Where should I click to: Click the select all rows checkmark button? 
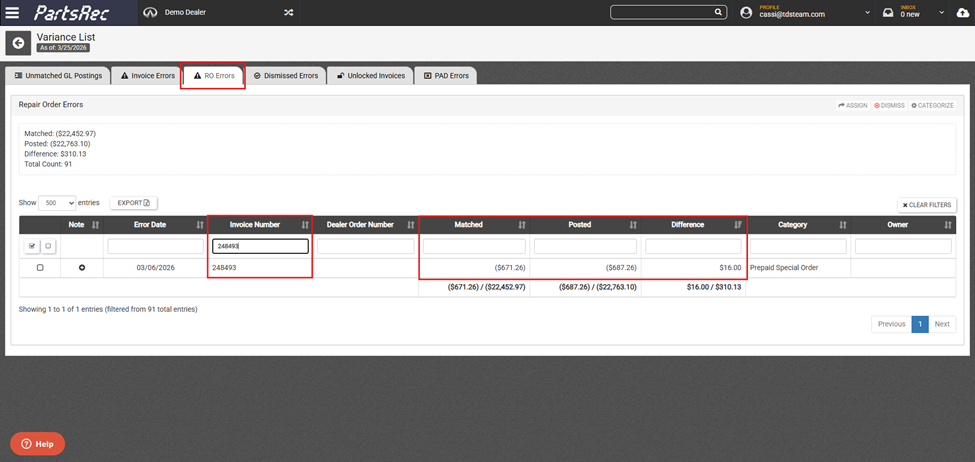pos(32,246)
